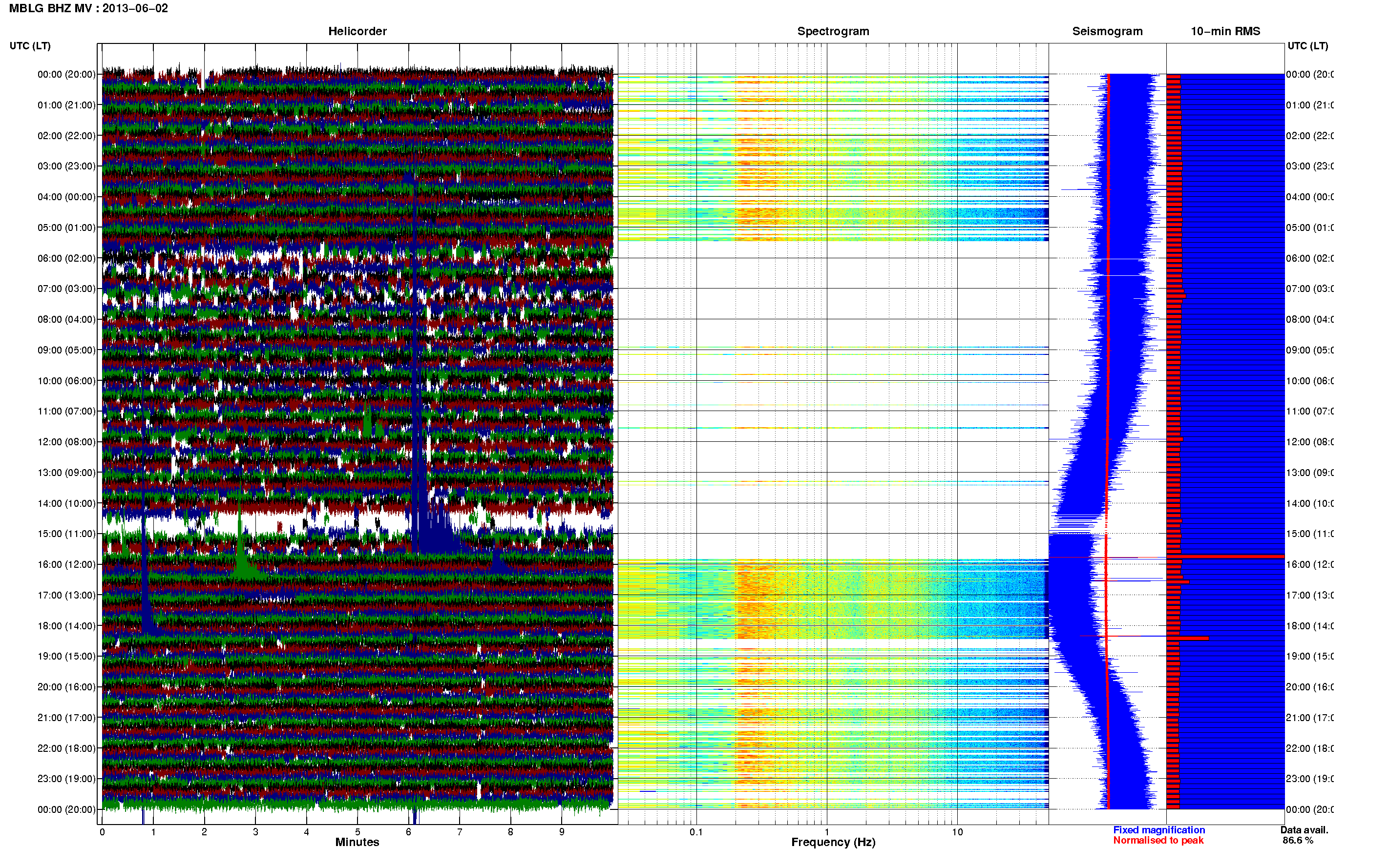Viewport: 1389px width, 868px height.
Task: Click the 'Minutes' axis title
Action: click(x=357, y=842)
